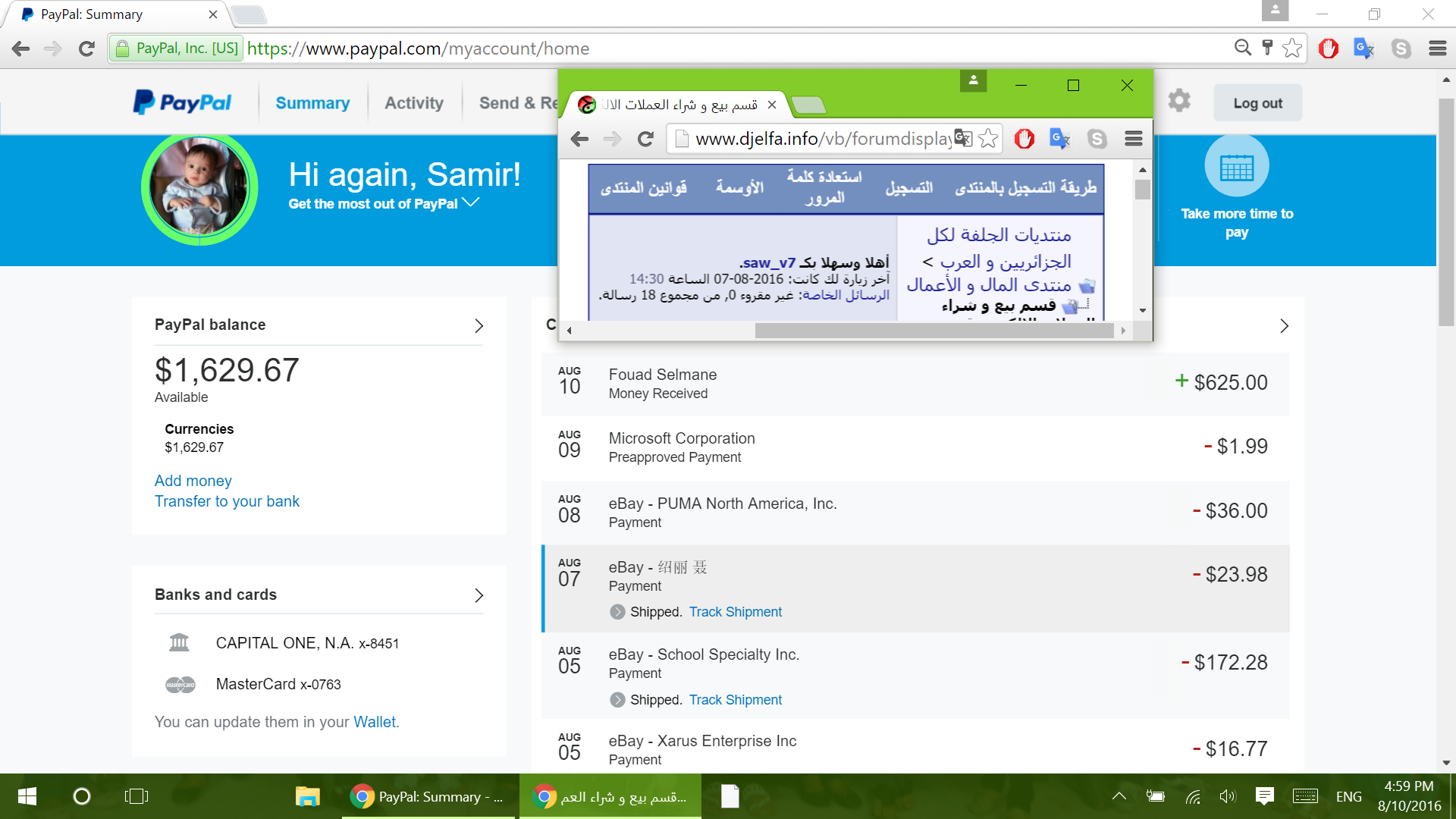
Task: Open the Activity tab
Action: tap(414, 103)
